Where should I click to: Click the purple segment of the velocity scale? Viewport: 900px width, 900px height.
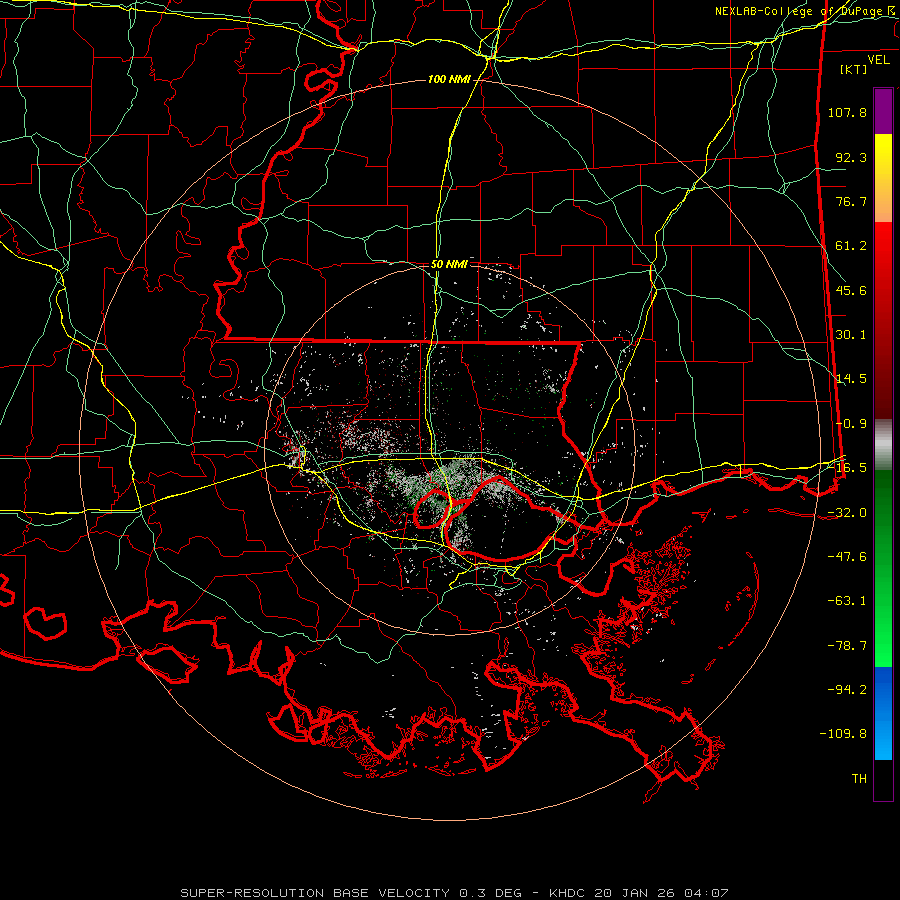[x=883, y=111]
